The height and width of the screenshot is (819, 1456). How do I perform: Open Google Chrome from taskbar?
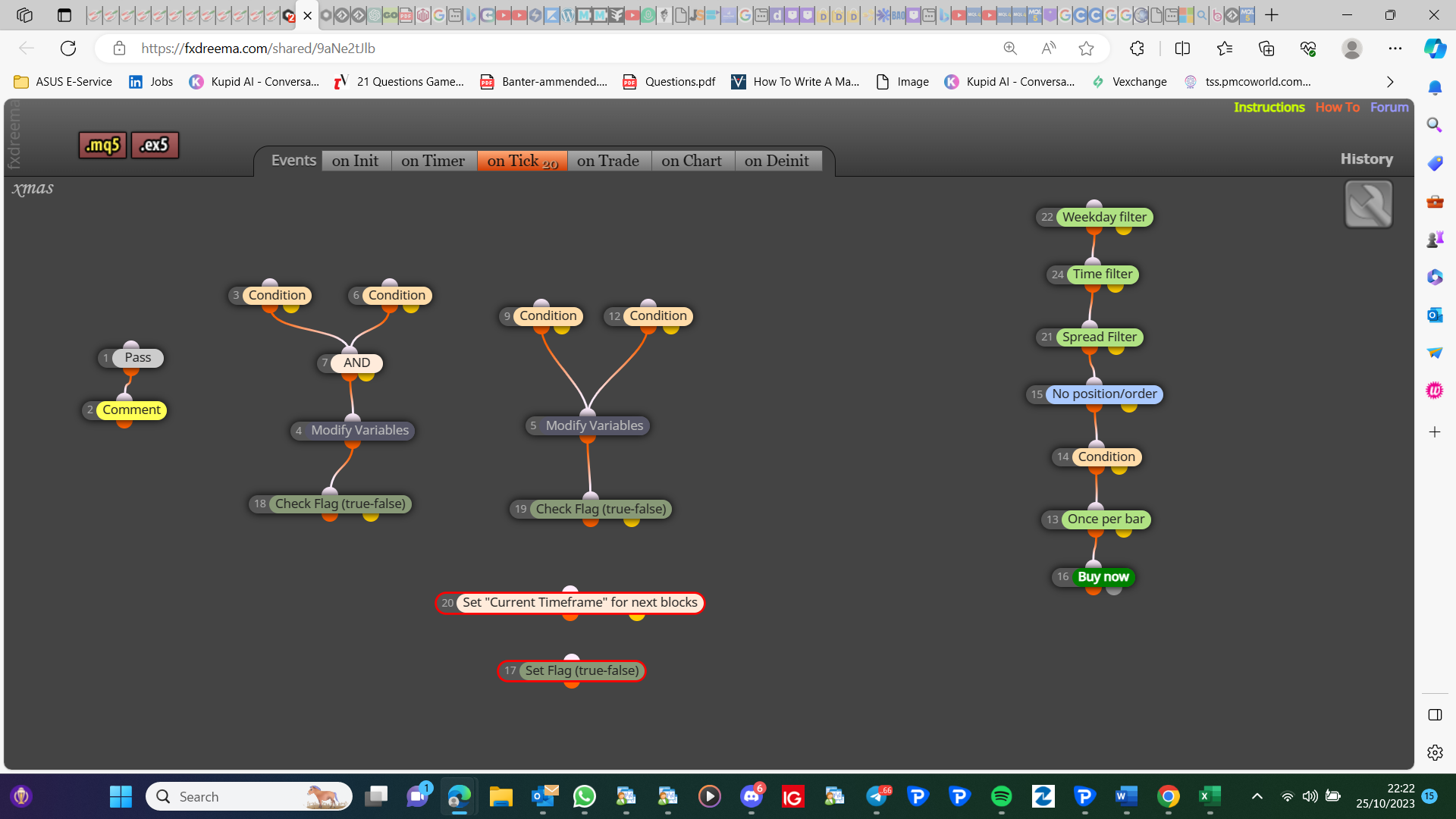(1168, 796)
